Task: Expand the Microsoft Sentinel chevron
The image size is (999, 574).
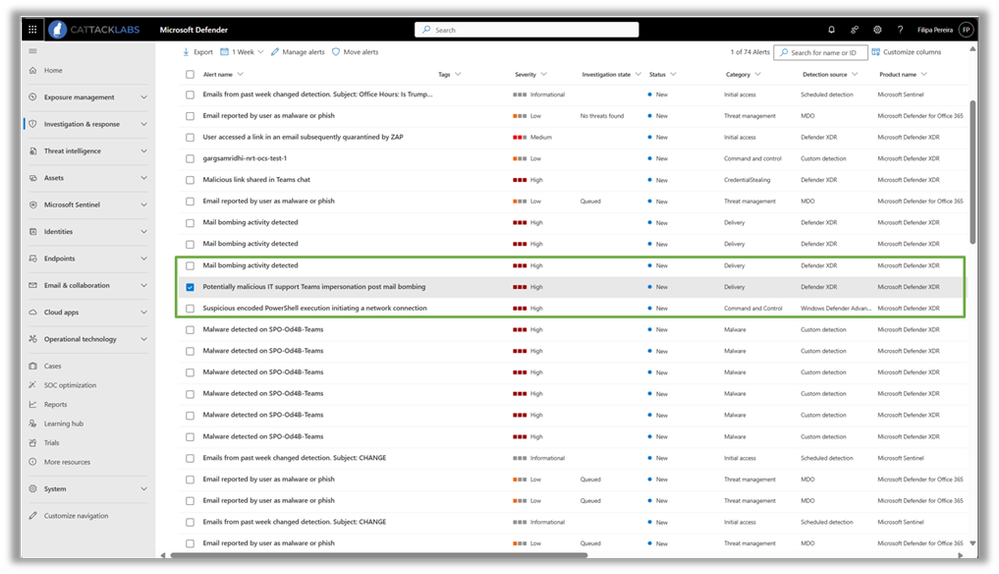Action: pyautogui.click(x=144, y=204)
